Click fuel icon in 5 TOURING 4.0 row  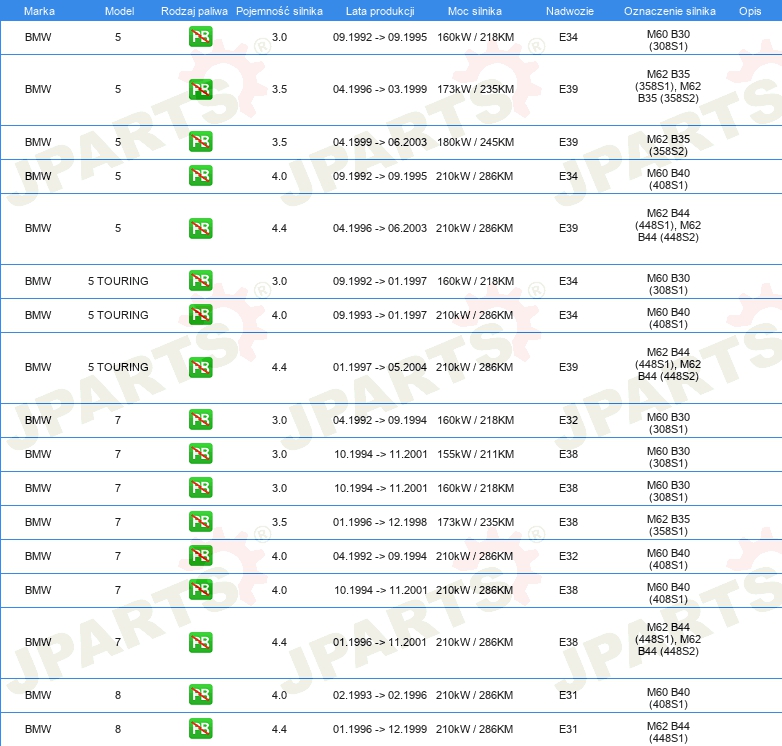[x=200, y=315]
